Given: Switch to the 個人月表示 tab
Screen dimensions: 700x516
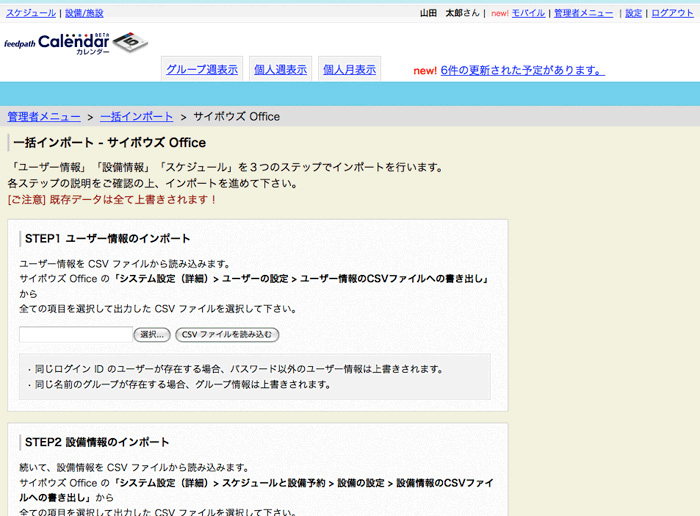Looking at the screenshot, I should [349, 69].
